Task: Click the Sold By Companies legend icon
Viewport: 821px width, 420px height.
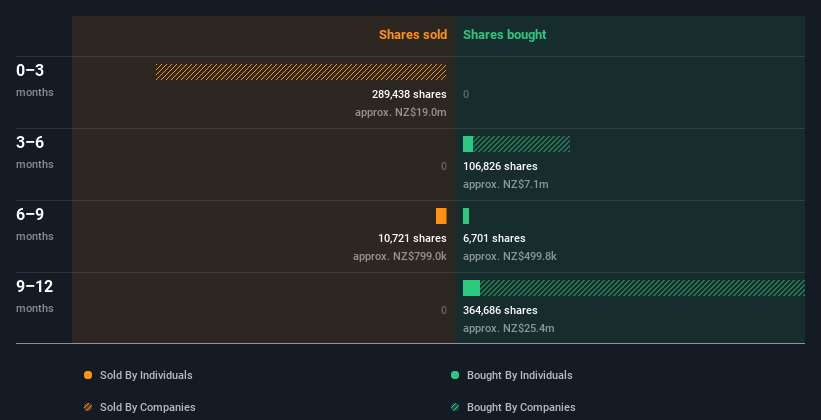Action: click(88, 407)
